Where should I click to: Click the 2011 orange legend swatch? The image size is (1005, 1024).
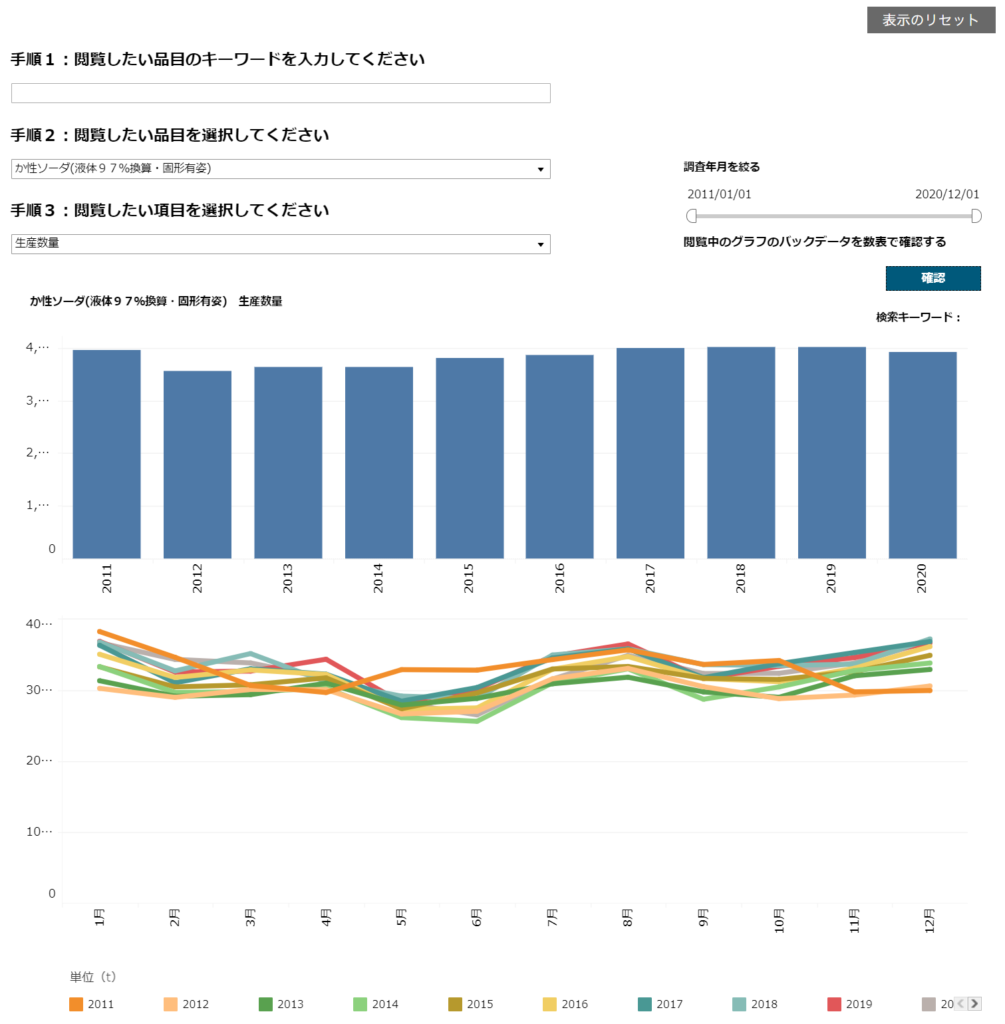[76, 1004]
